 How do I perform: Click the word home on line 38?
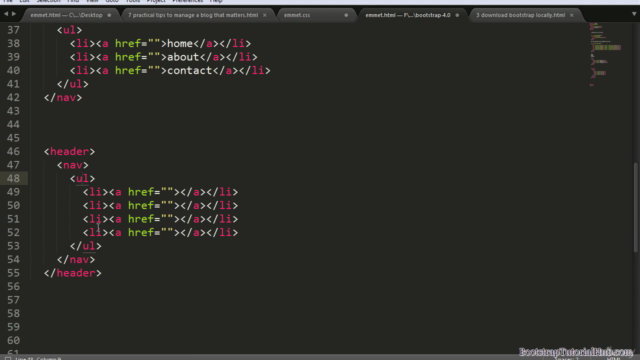(x=180, y=43)
